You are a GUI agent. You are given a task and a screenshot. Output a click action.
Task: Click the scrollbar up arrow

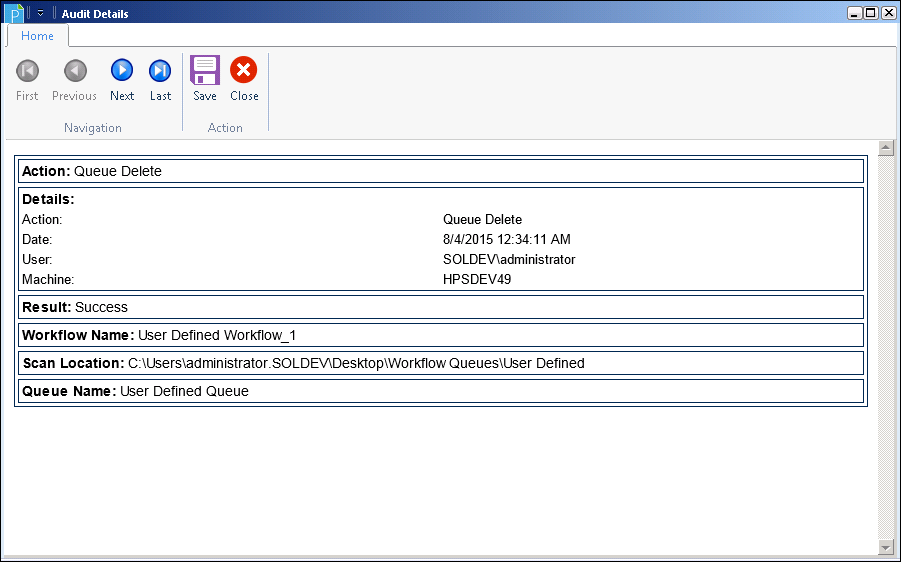pyautogui.click(x=885, y=148)
